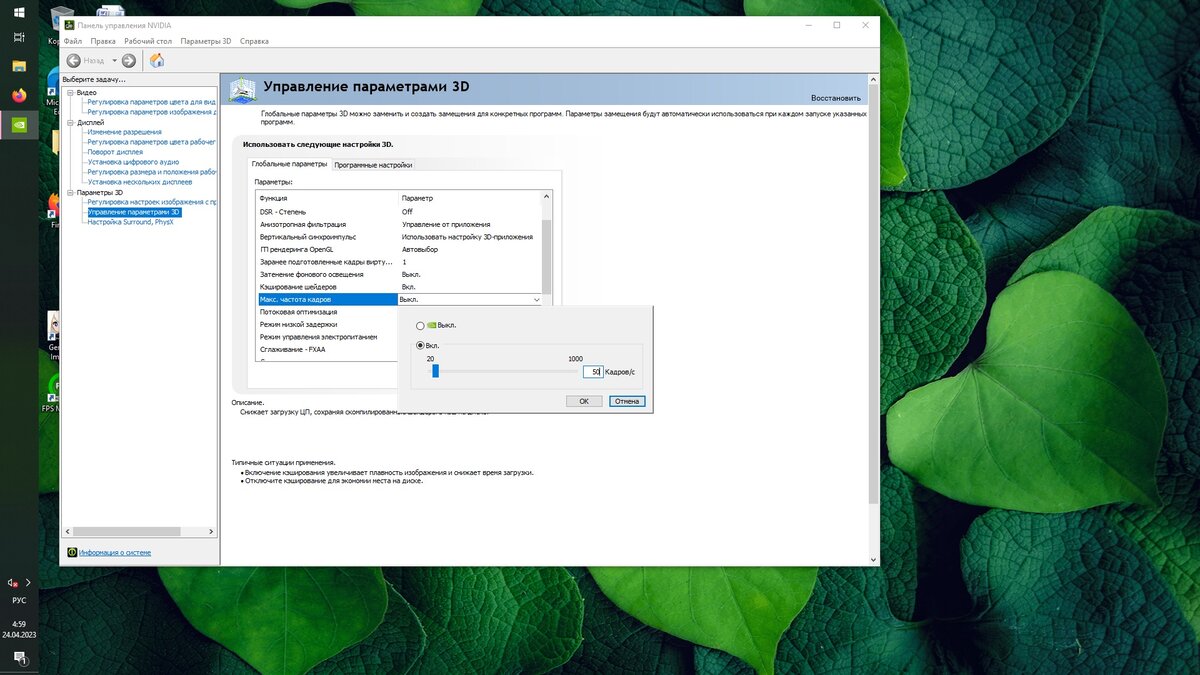1200x675 pixels.
Task: Open Настройка Surround, PhysX task
Action: tap(130, 222)
